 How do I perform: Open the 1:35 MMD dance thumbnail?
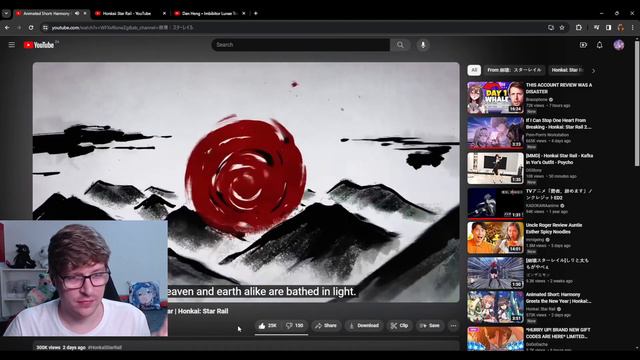tap(496, 168)
